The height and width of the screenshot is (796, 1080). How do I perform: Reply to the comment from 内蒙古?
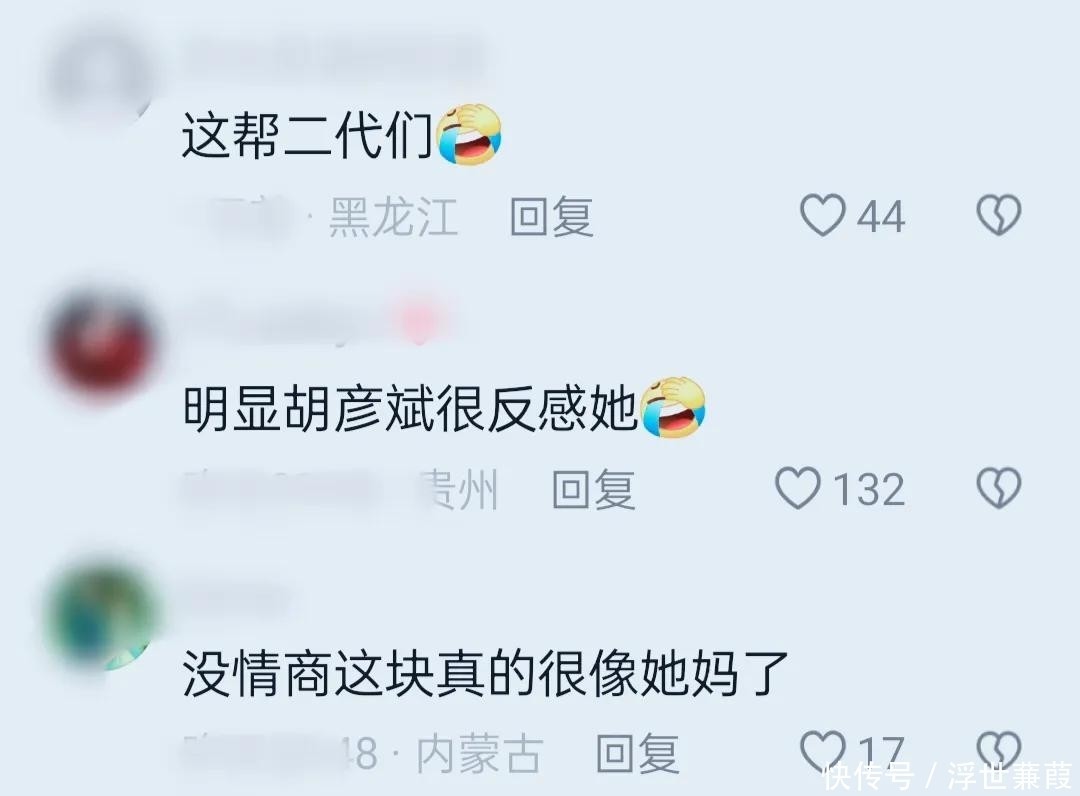pos(637,754)
